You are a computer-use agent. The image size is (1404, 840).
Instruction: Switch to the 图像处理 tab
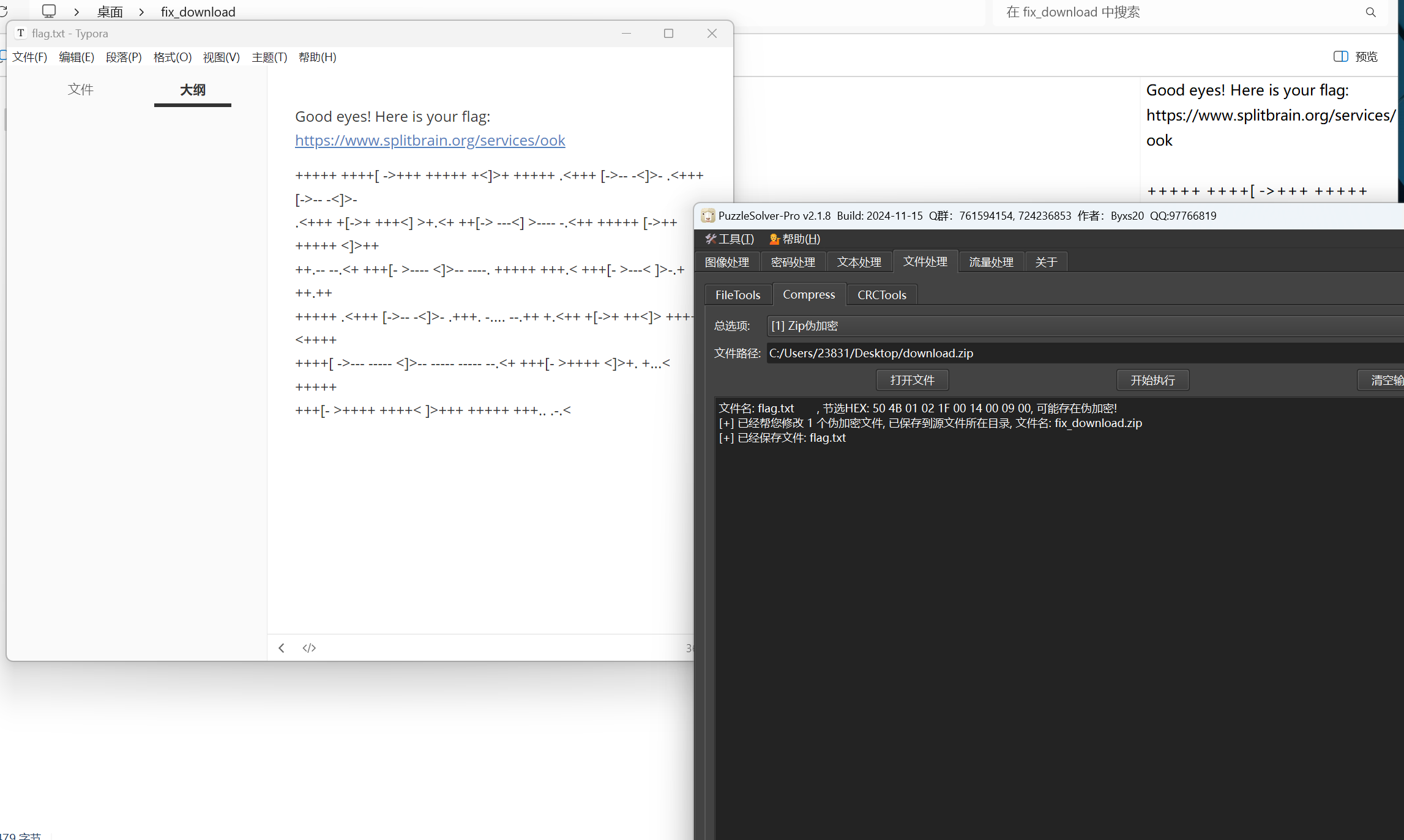click(x=727, y=262)
